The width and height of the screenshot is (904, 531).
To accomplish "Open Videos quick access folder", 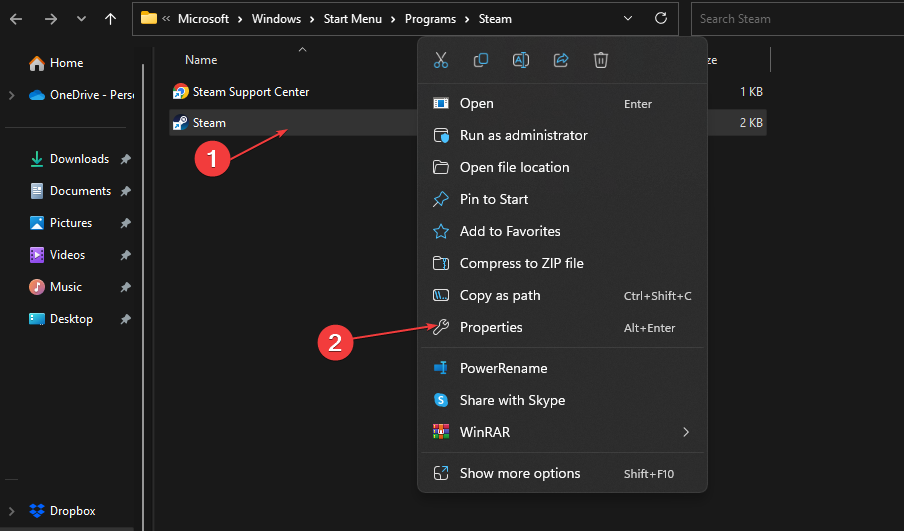I will click(x=57, y=255).
